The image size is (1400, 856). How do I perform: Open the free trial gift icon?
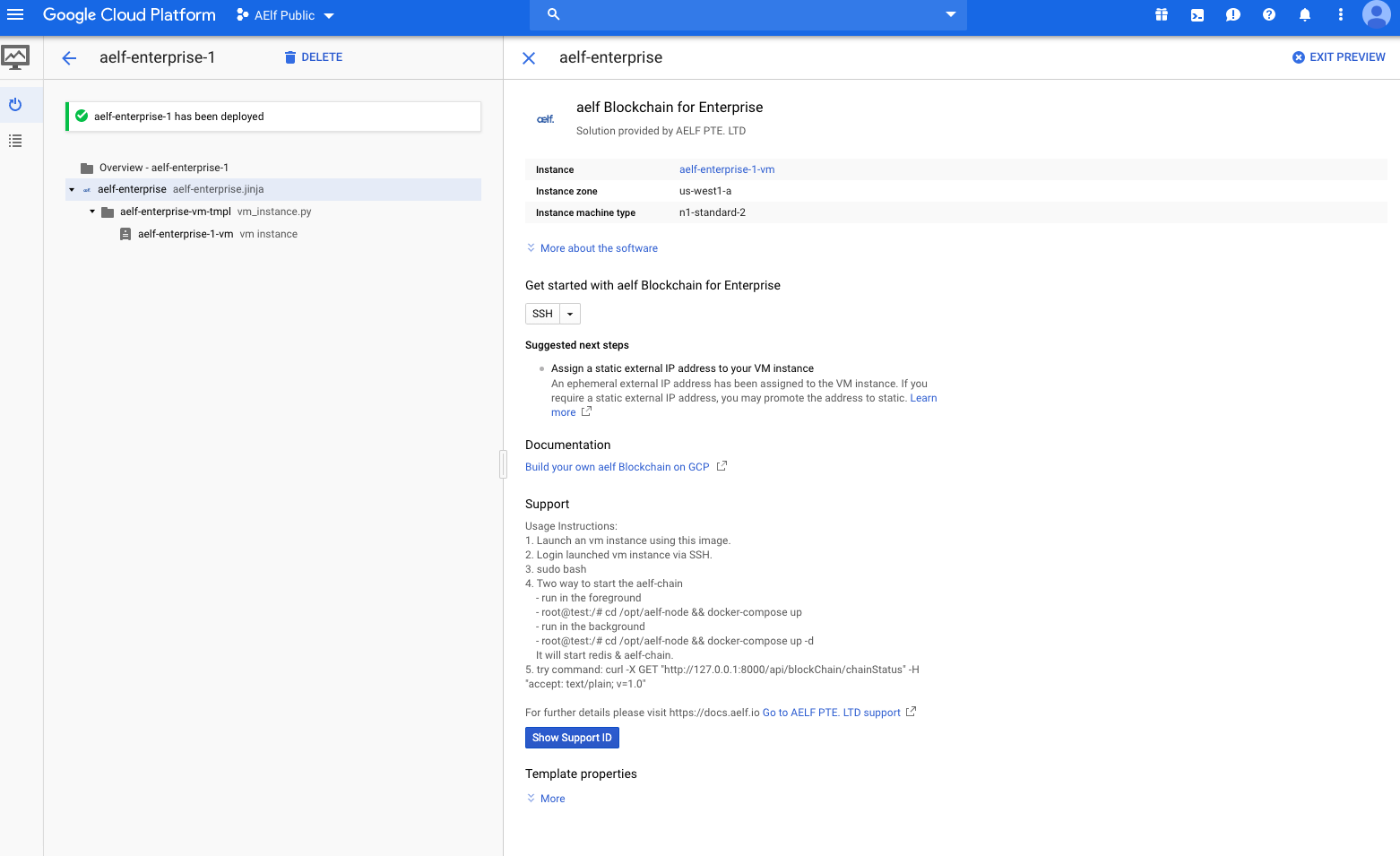coord(1162,14)
